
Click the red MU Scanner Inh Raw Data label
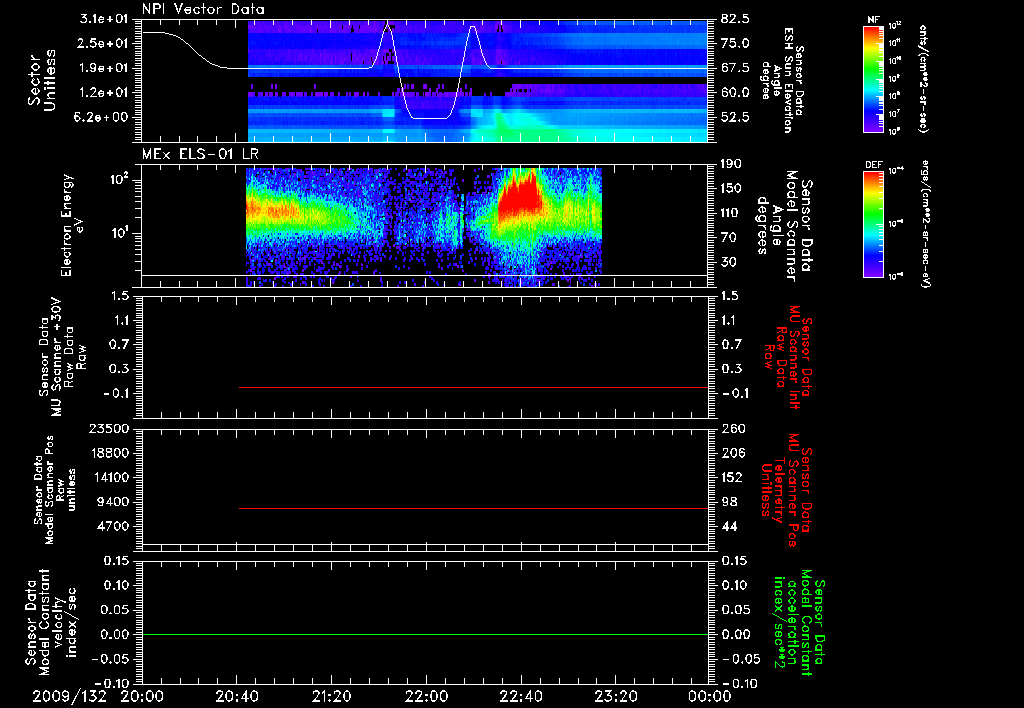coord(788,357)
